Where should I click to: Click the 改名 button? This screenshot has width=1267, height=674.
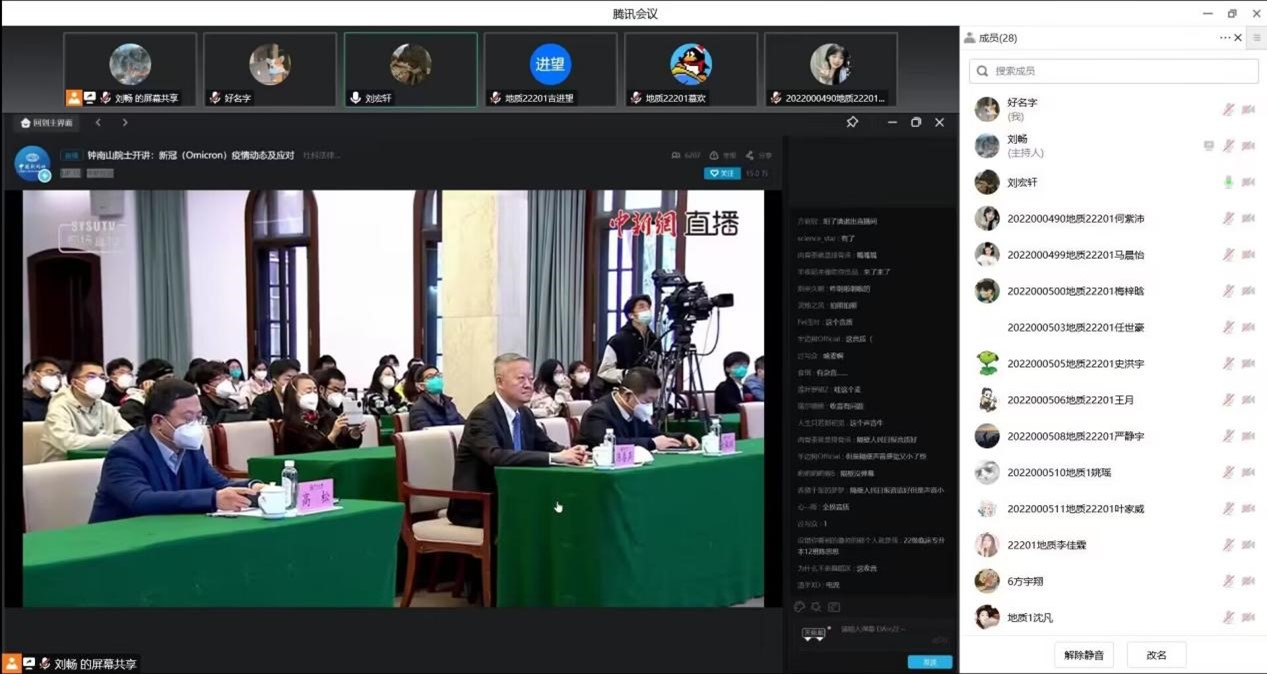coord(1156,655)
